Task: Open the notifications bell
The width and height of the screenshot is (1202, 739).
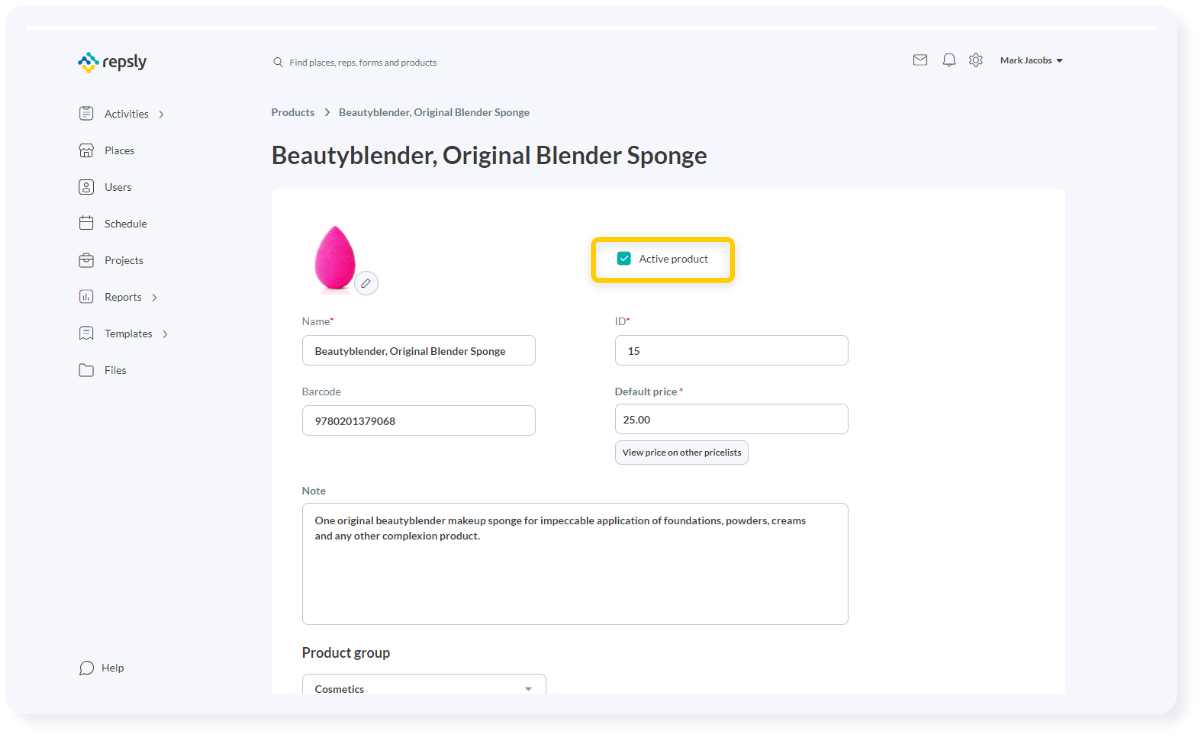Action: click(949, 60)
